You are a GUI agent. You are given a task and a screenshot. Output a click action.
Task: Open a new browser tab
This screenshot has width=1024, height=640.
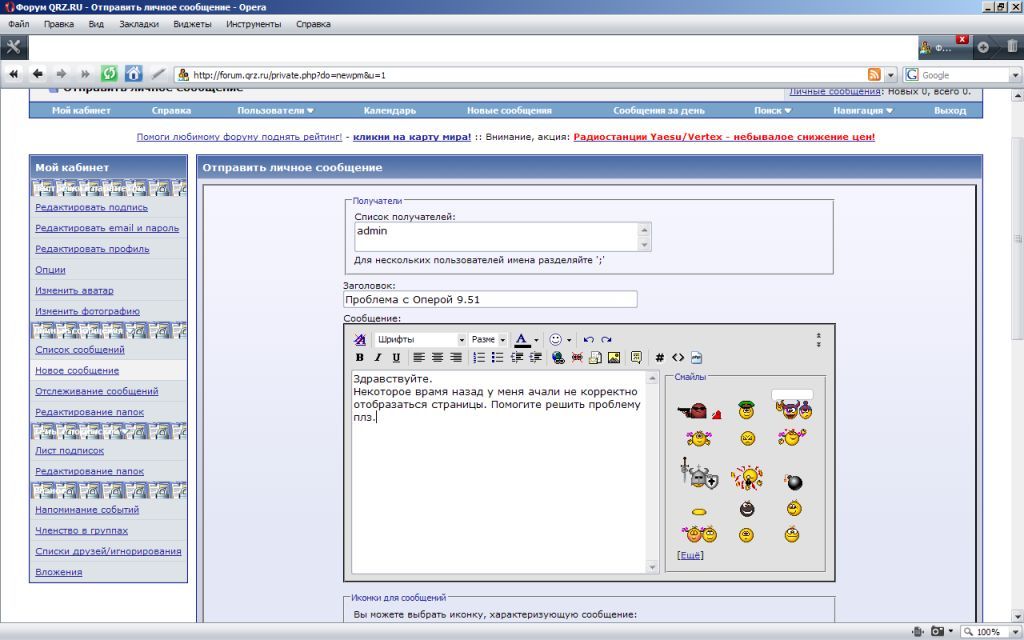(x=983, y=47)
